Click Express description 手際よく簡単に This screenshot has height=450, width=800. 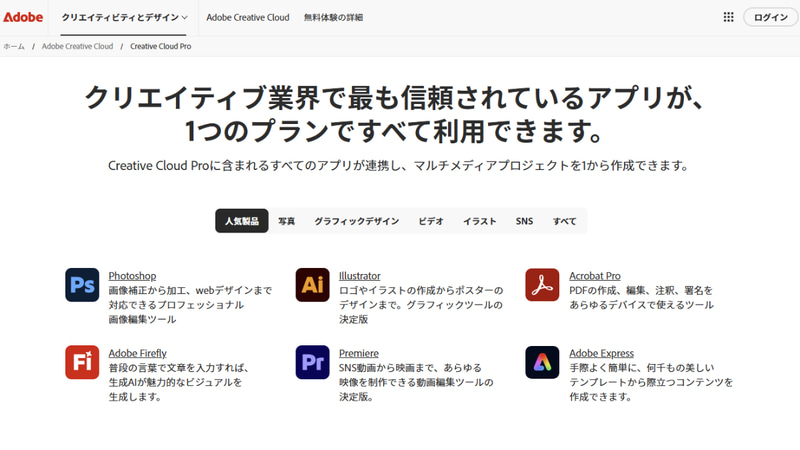click(651, 382)
